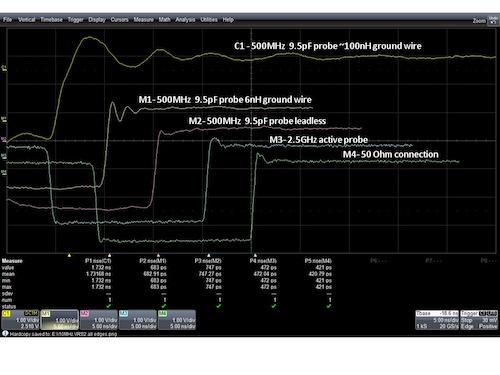Click the info icon beside the hardcopy message
The height and width of the screenshot is (375, 500).
coord(5,333)
